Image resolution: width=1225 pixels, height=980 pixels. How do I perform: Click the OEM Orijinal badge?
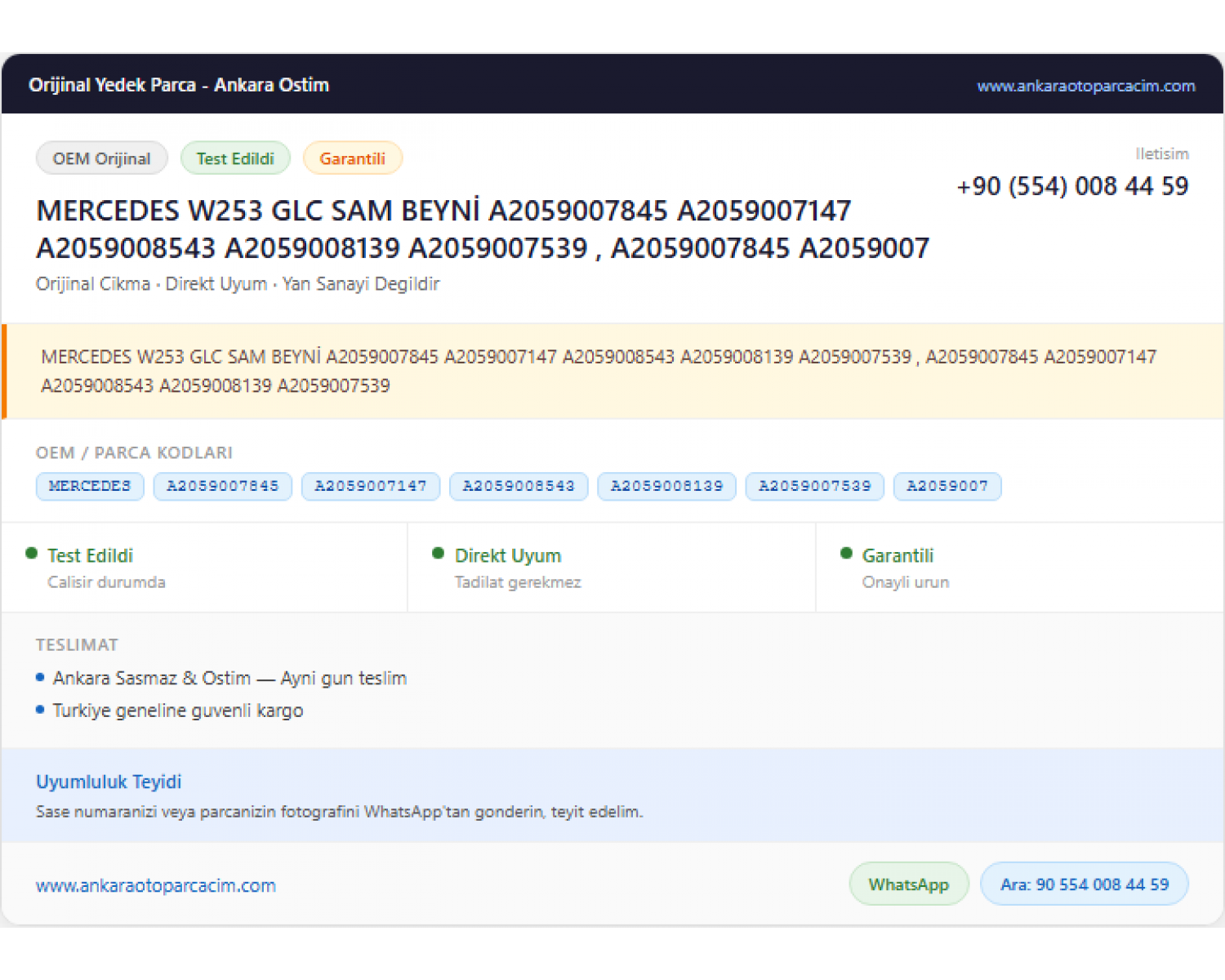102,158
